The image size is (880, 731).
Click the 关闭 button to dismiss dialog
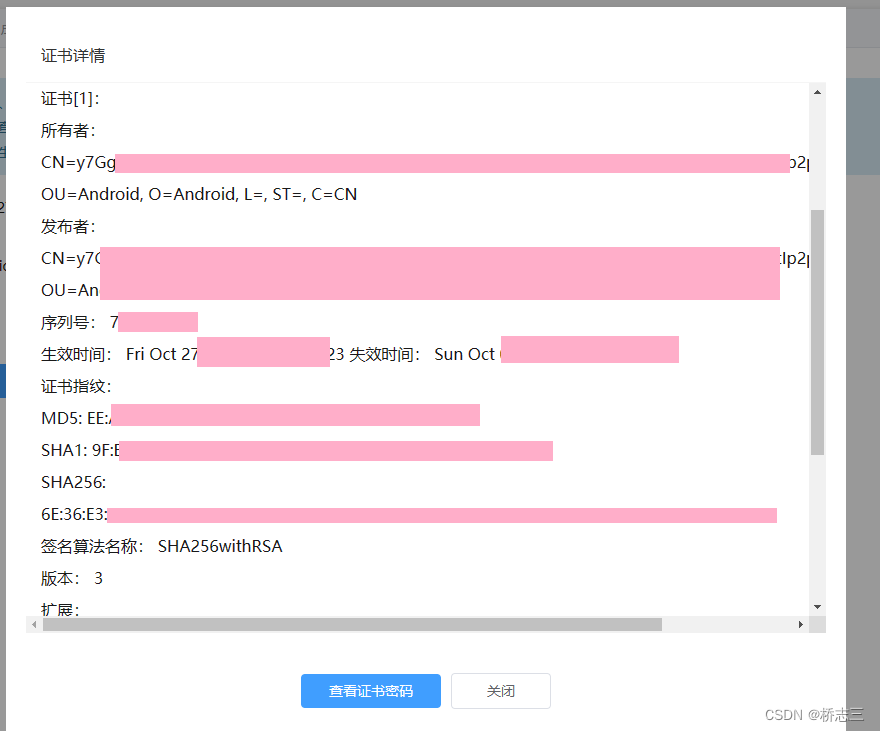pyautogui.click(x=500, y=691)
